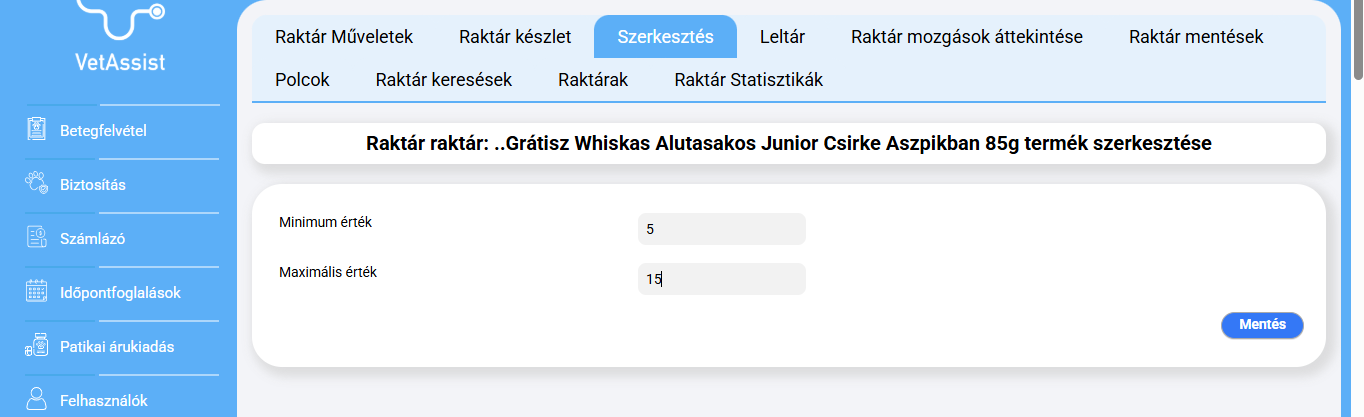Open the Raktár mentések tab

tap(1196, 37)
